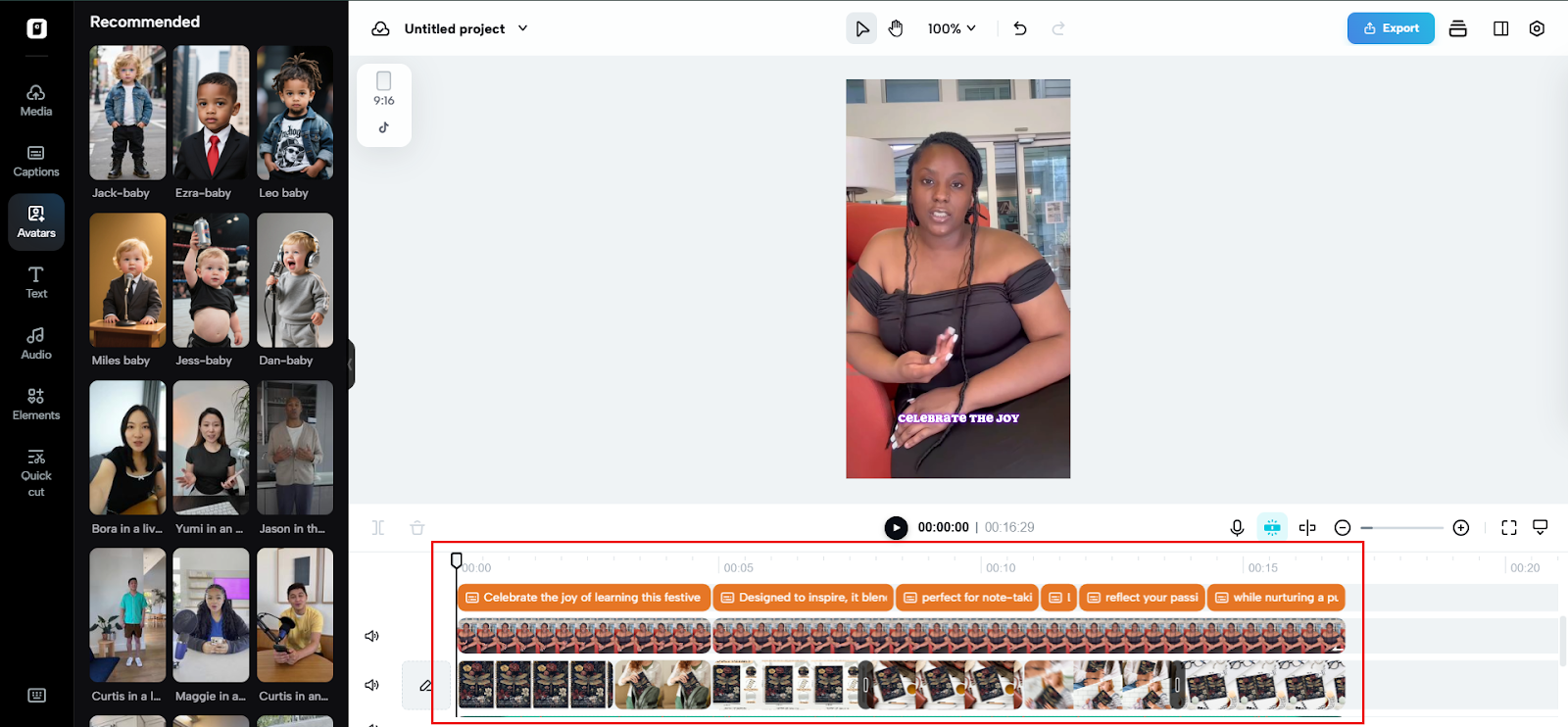Click the CapCut logo icon
The width and height of the screenshot is (1568, 727).
pyautogui.click(x=36, y=28)
